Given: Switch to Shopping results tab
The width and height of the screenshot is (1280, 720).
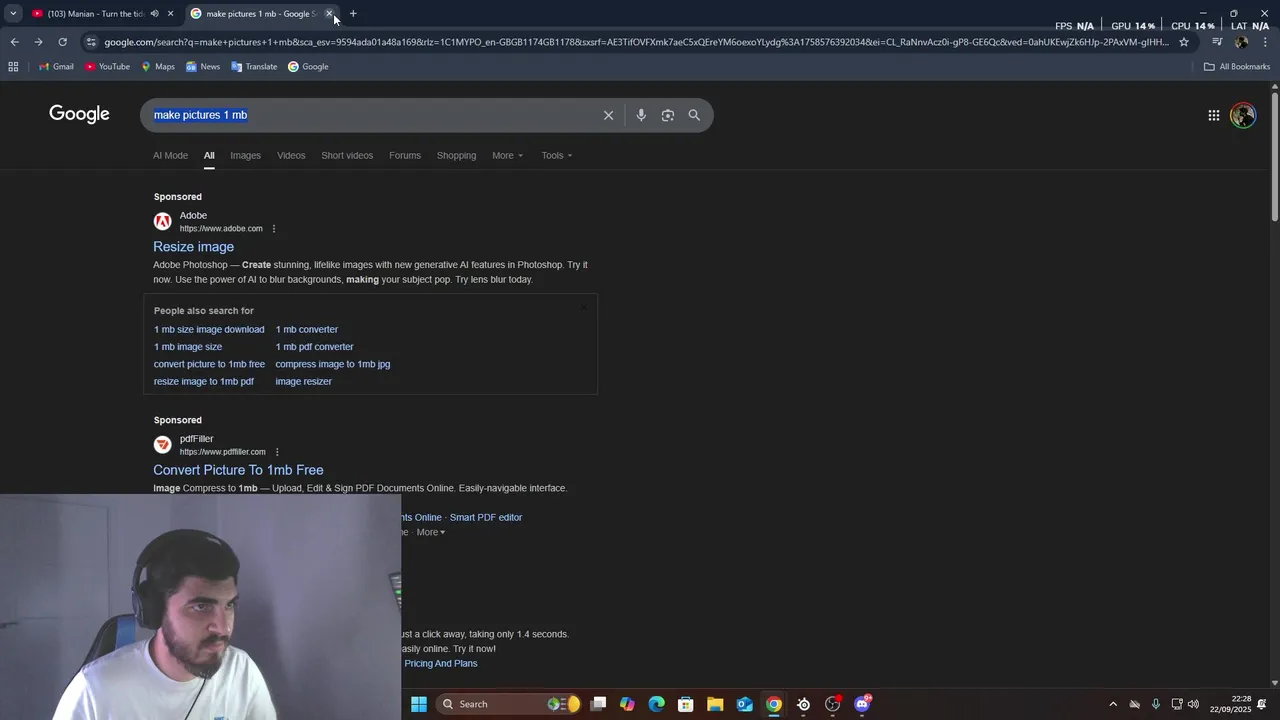Looking at the screenshot, I should tap(456, 155).
